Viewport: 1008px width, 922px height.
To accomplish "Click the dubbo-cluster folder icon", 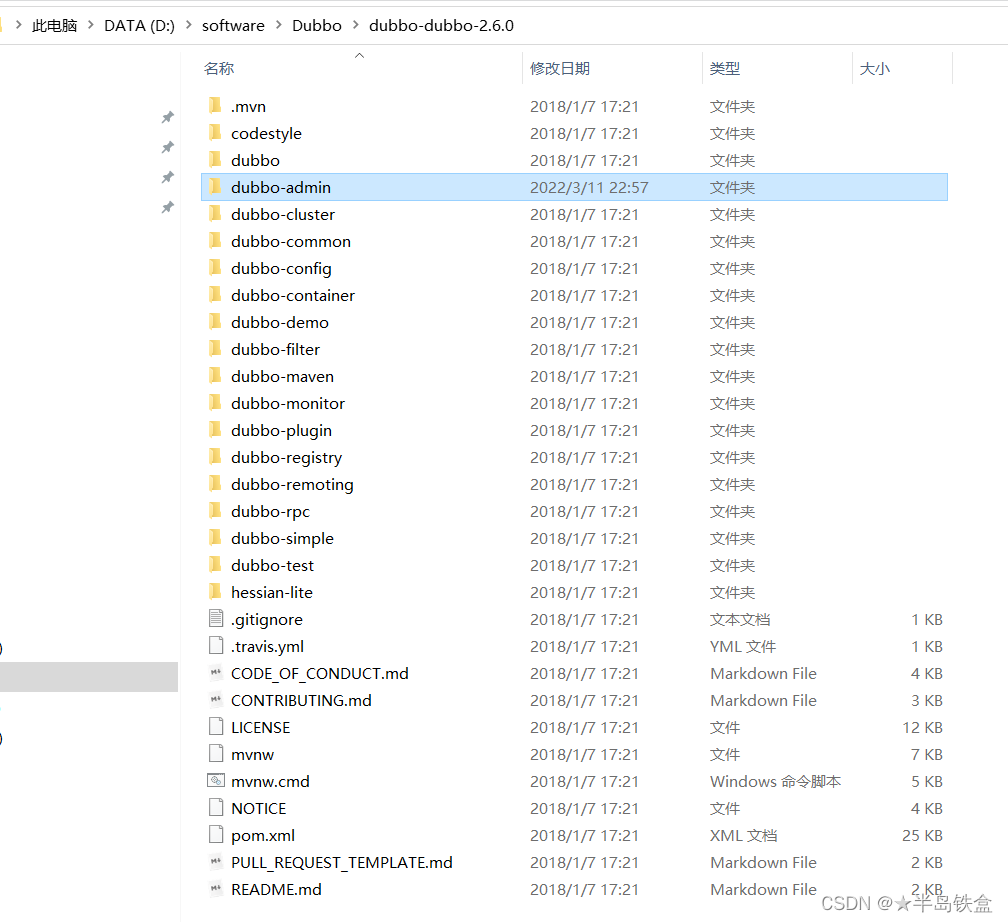I will (x=215, y=213).
